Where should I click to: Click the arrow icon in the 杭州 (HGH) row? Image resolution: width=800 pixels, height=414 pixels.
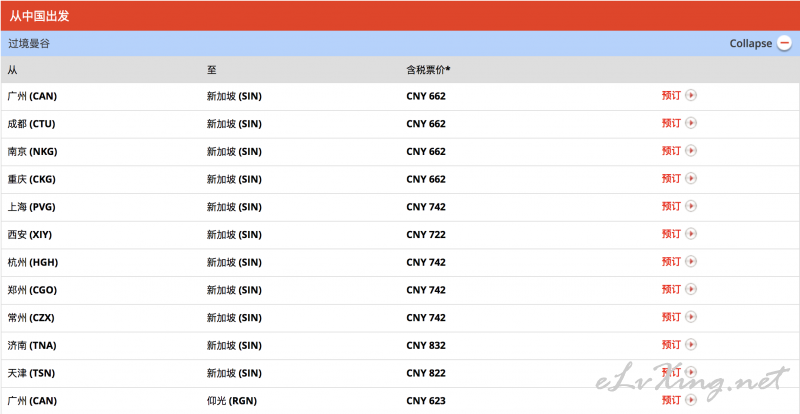tap(690, 261)
